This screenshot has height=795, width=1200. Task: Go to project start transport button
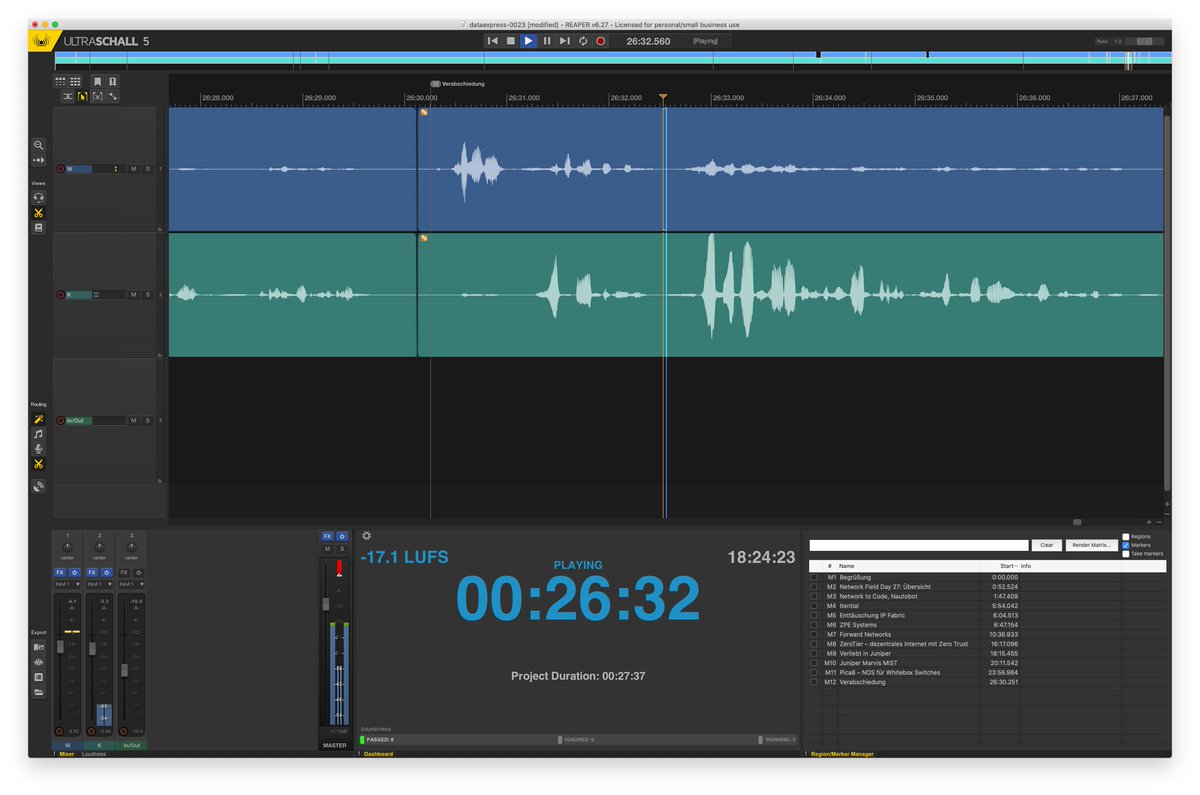492,41
